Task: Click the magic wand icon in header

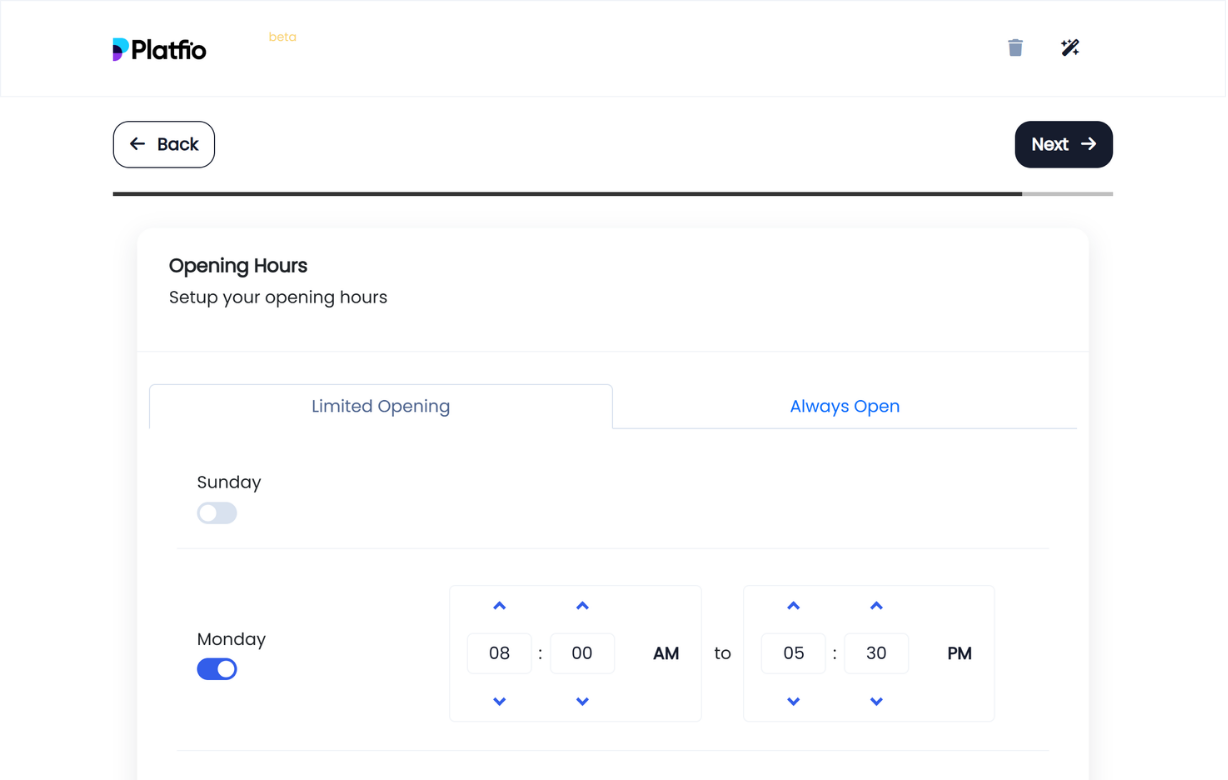Action: tap(1070, 48)
